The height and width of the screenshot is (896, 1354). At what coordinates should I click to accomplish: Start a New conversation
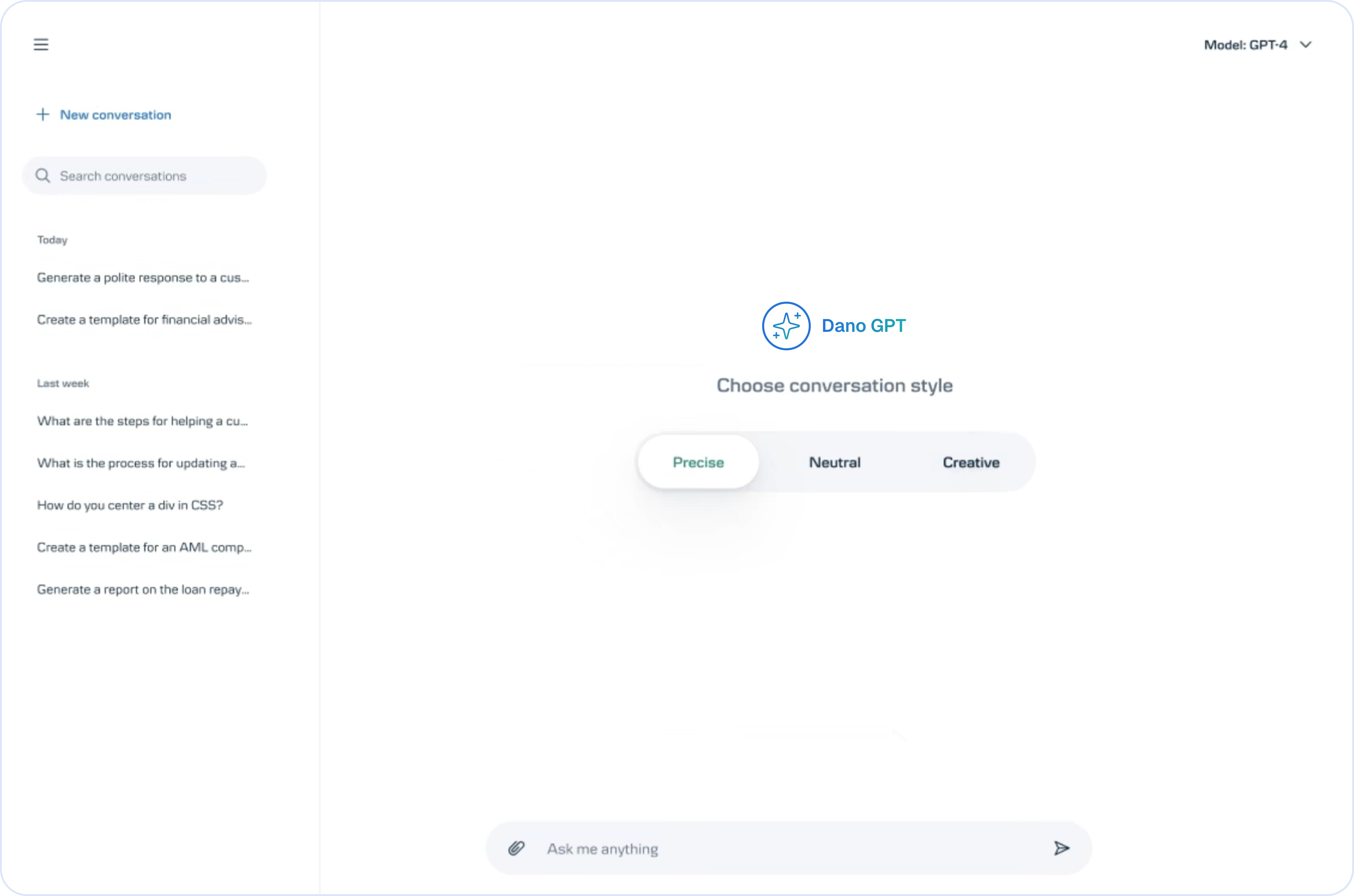tap(116, 115)
